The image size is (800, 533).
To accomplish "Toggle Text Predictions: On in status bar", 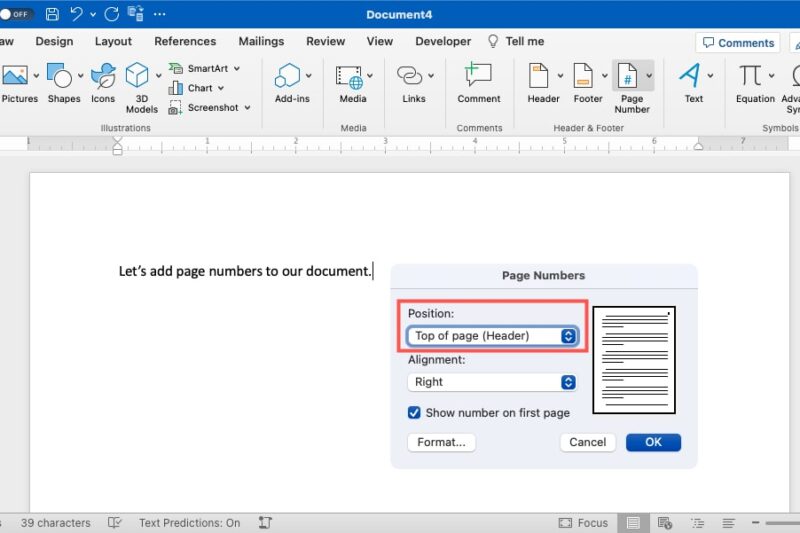I will pos(189,523).
